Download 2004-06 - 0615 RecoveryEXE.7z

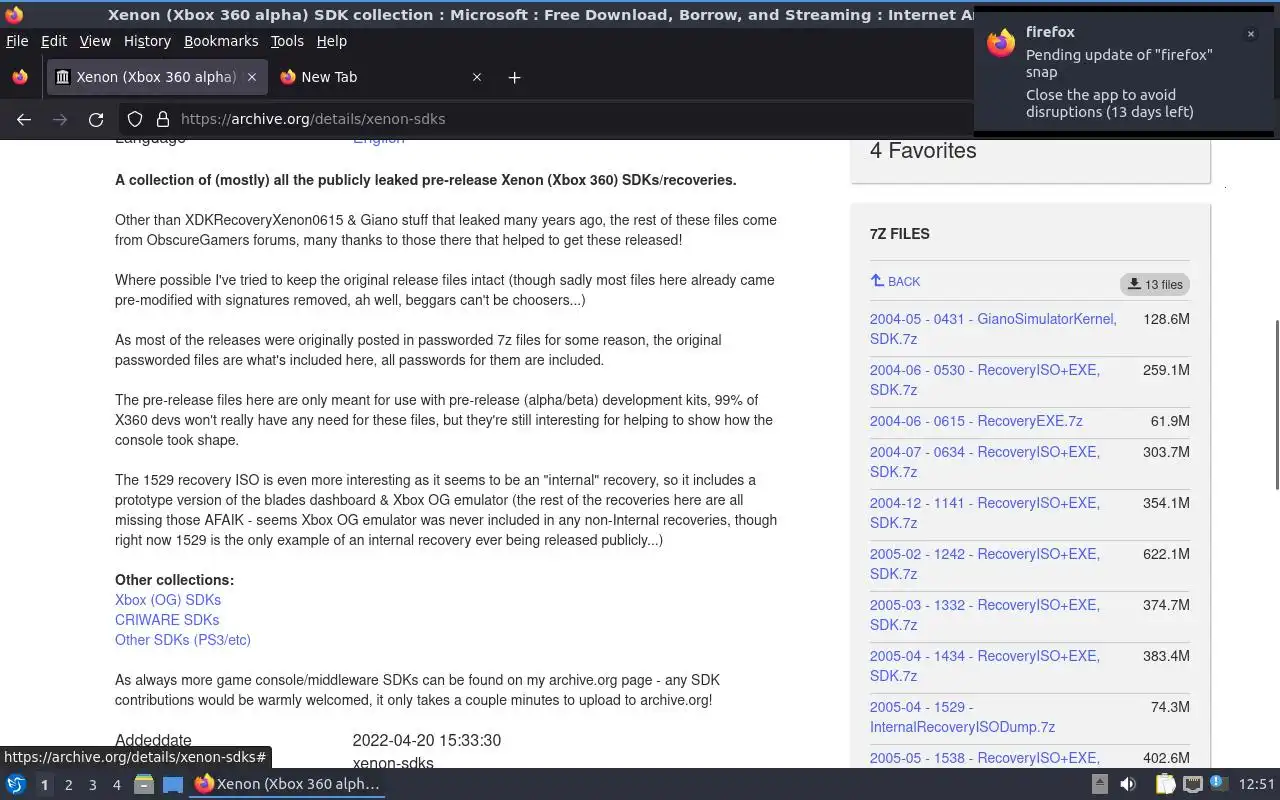[x=976, y=421]
